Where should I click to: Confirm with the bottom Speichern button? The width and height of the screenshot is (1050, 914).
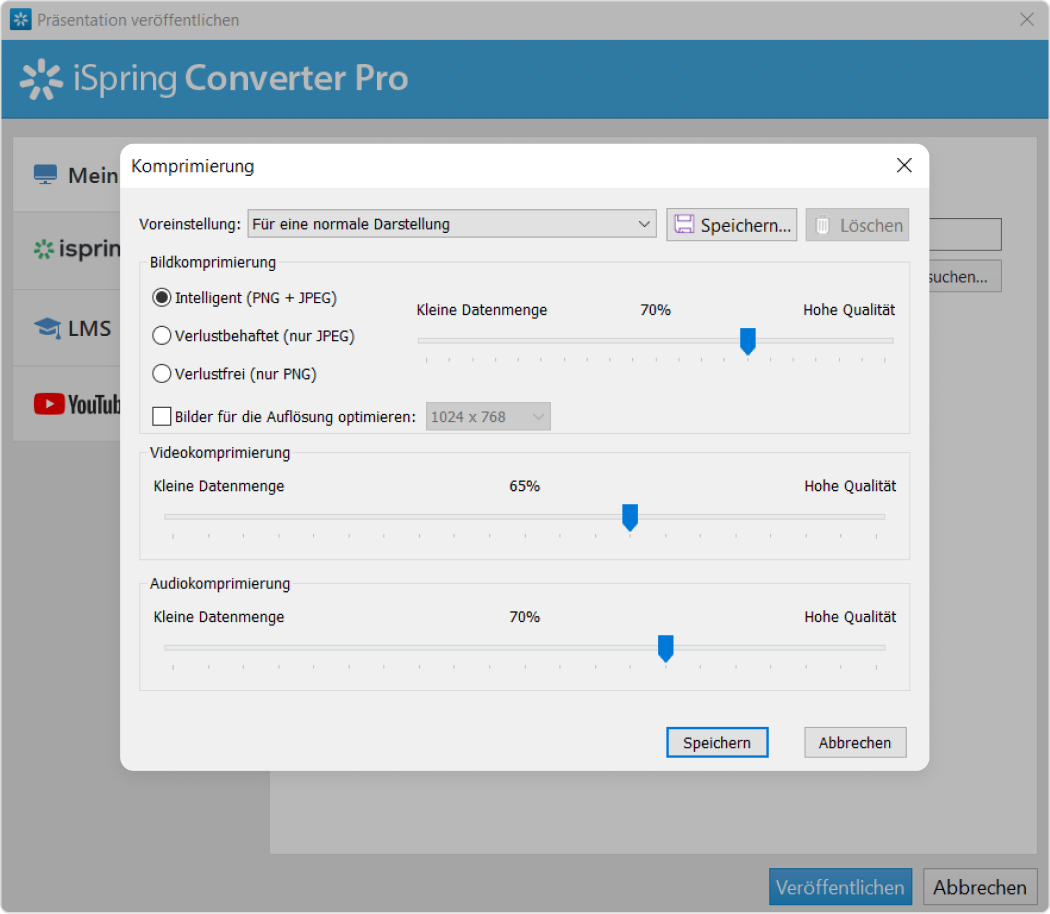[717, 743]
